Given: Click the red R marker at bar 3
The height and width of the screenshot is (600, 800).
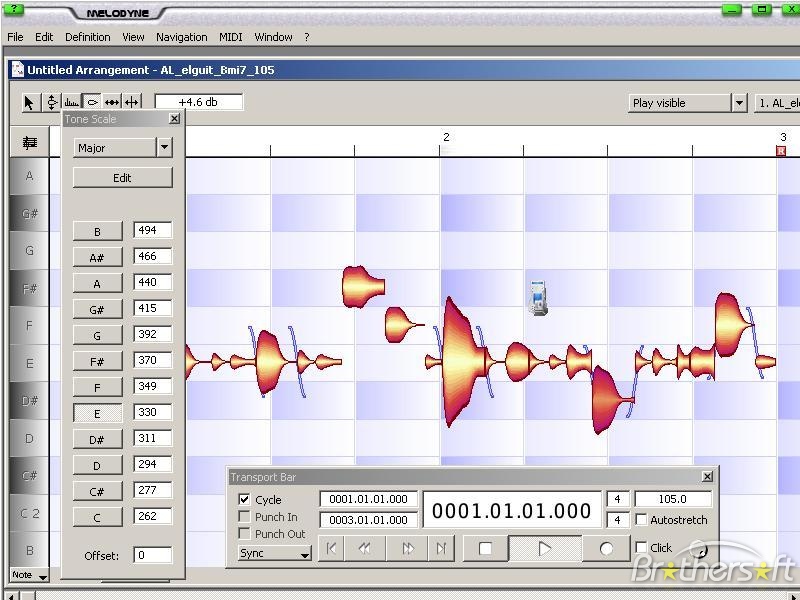Looking at the screenshot, I should point(781,151).
